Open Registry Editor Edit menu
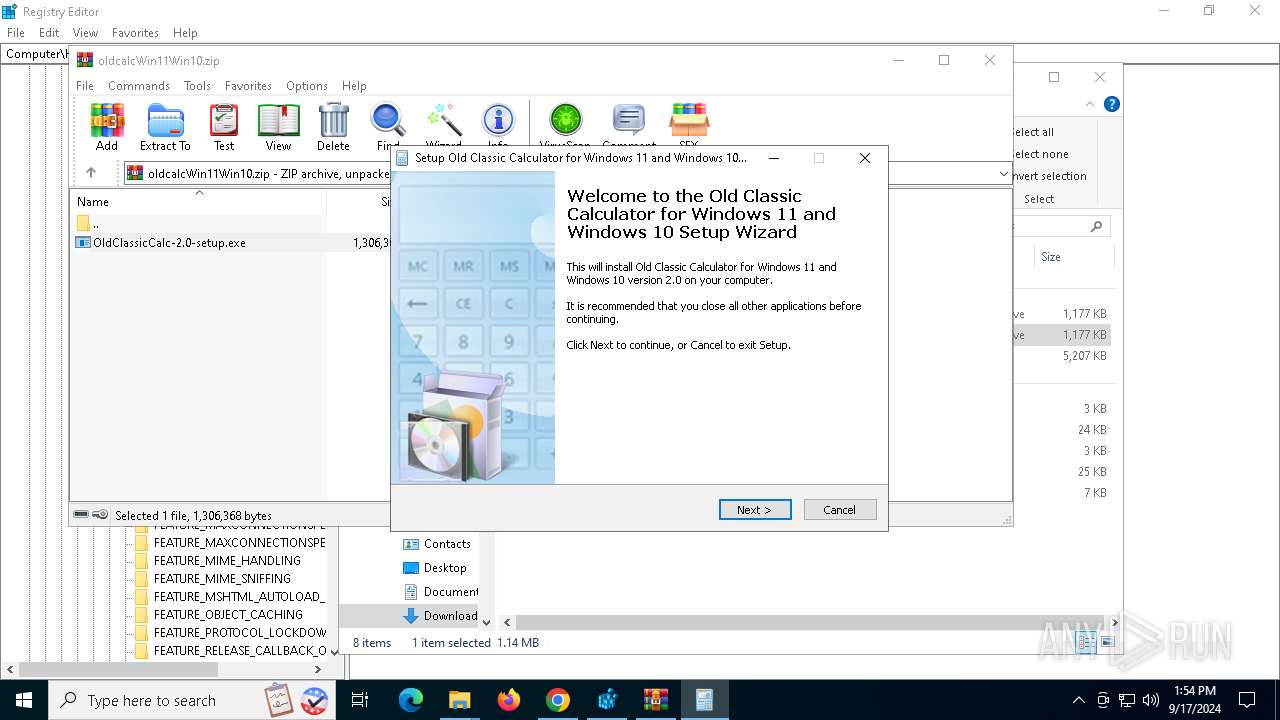The width and height of the screenshot is (1280, 720). point(49,33)
